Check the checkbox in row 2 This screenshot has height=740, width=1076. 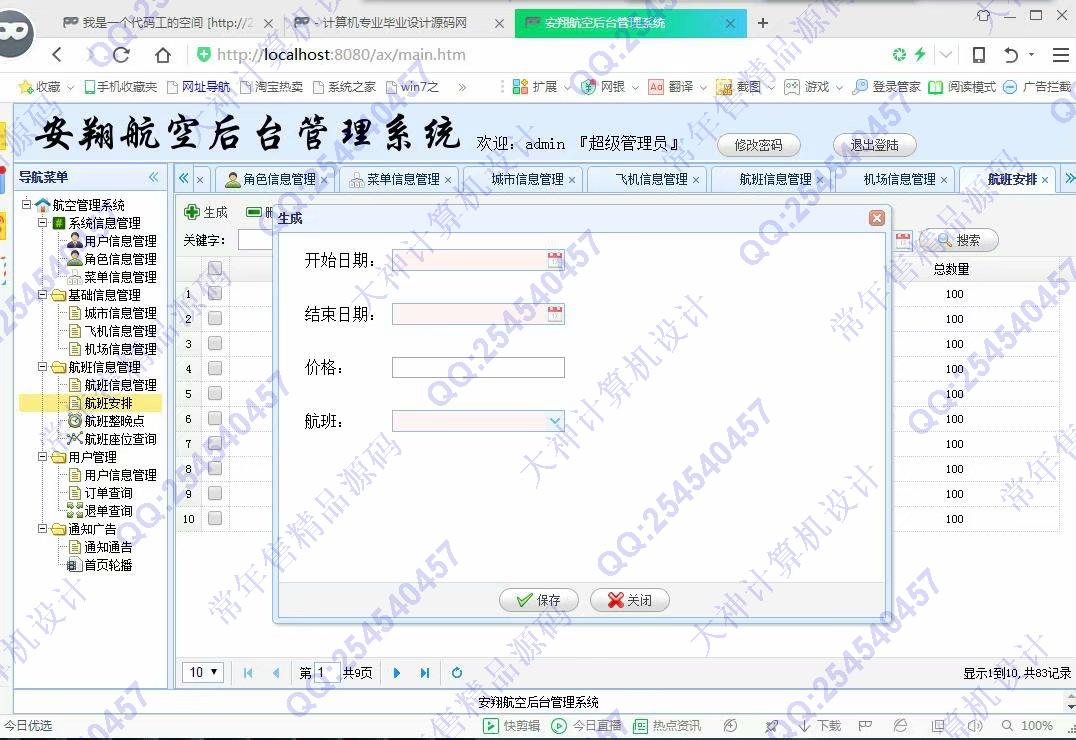(x=215, y=319)
